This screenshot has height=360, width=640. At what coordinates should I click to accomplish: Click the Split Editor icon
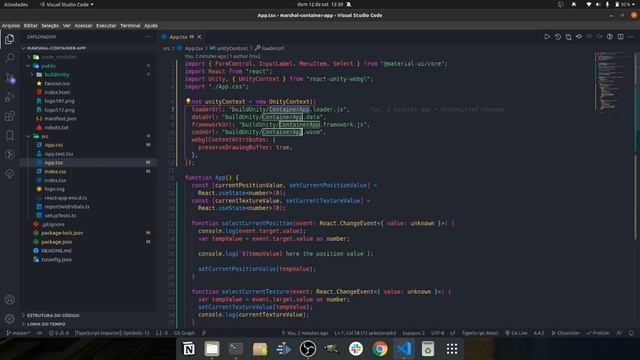[620, 37]
